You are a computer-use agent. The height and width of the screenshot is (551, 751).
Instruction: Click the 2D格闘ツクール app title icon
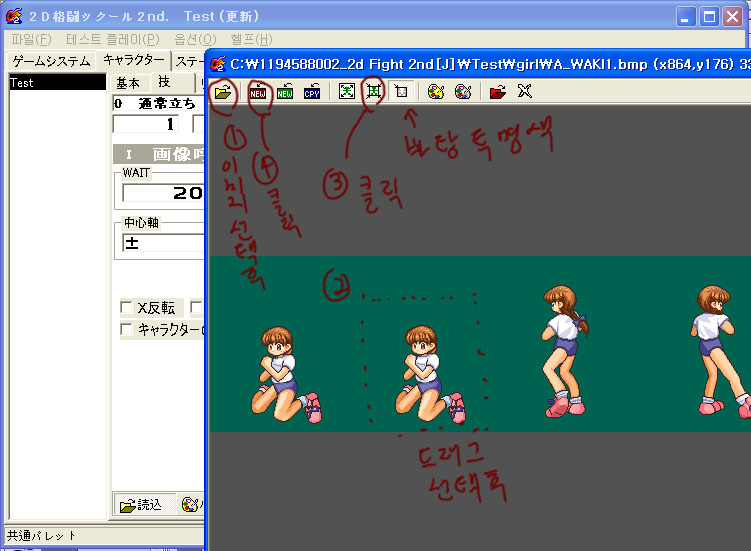14,16
